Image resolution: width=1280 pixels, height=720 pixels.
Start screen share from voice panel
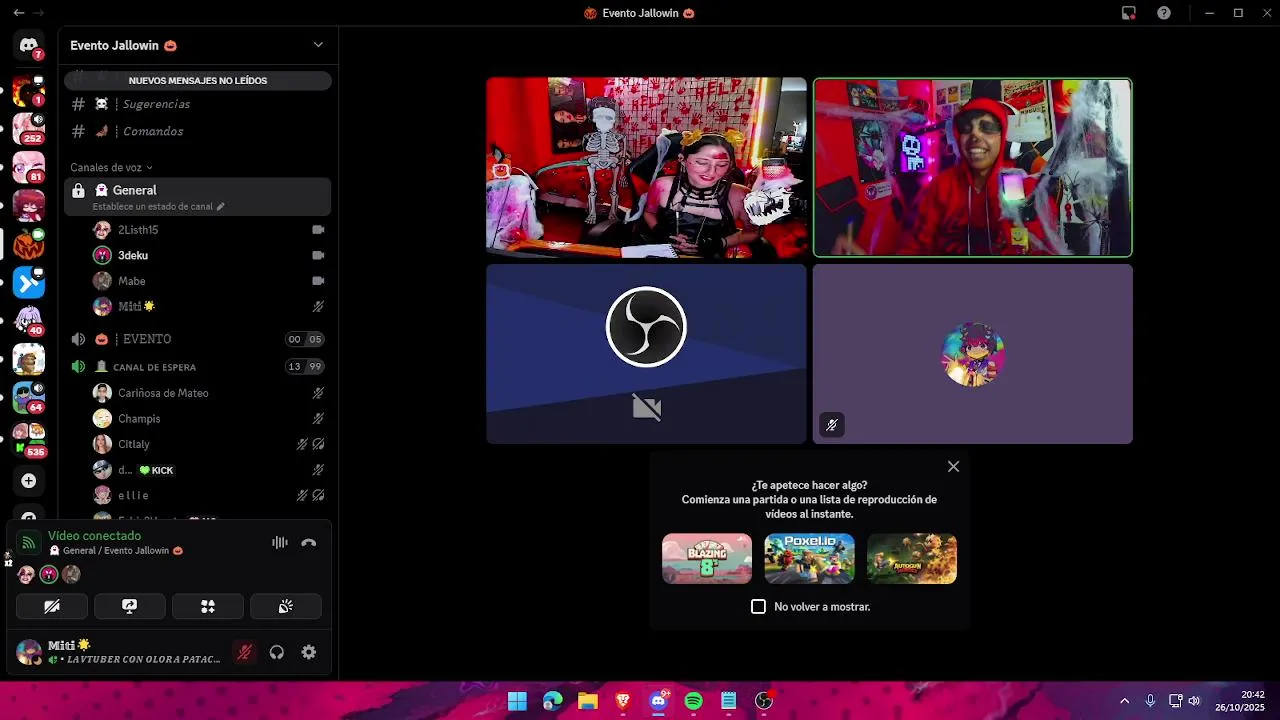click(130, 606)
